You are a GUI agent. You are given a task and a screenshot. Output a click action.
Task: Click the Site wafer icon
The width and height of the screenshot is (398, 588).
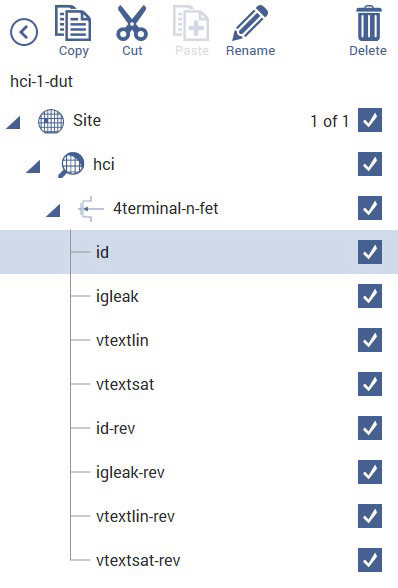coord(51,121)
